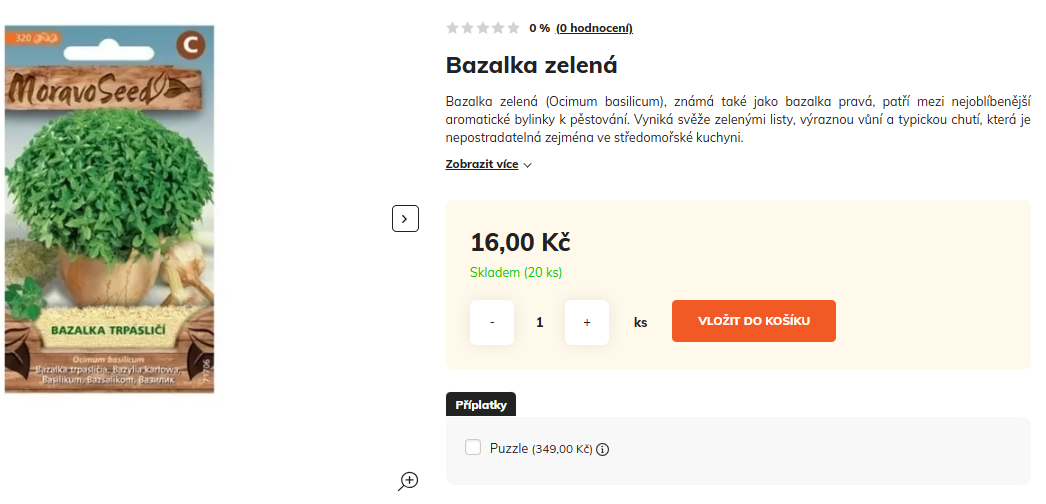Screen dimensions: 1046x504
Task: Rate the product with the first star
Action: [x=452, y=28]
